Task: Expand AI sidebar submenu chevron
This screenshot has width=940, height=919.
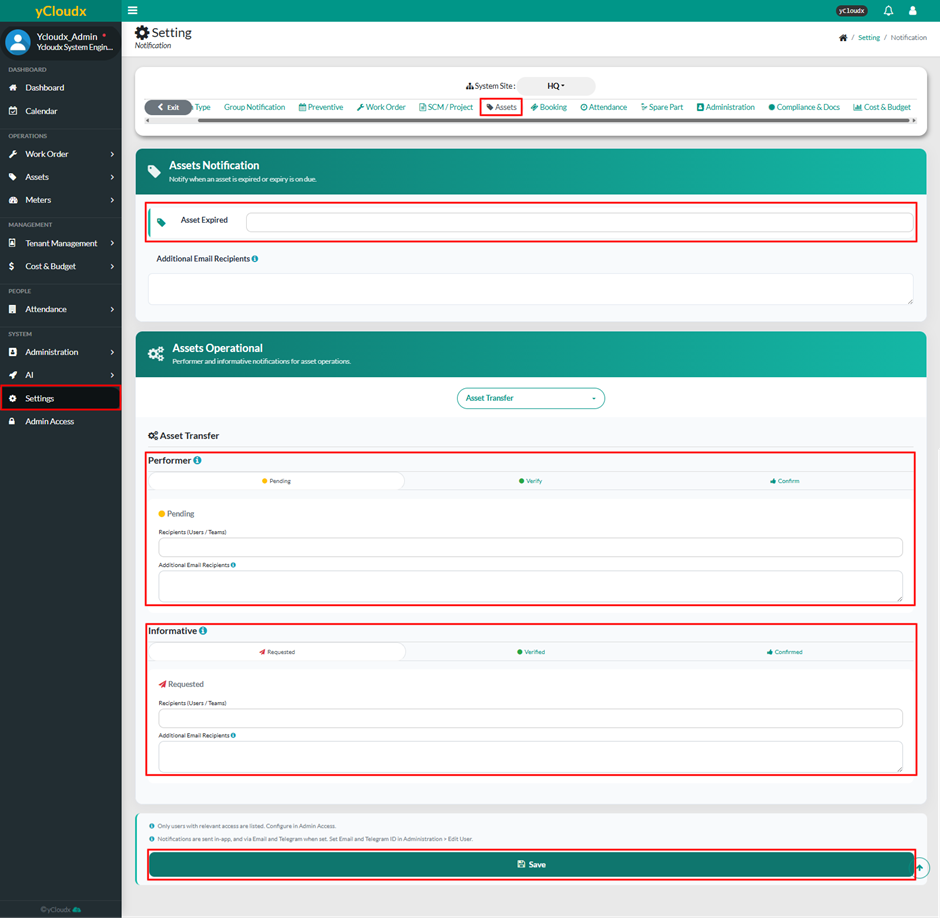Action: [112, 375]
